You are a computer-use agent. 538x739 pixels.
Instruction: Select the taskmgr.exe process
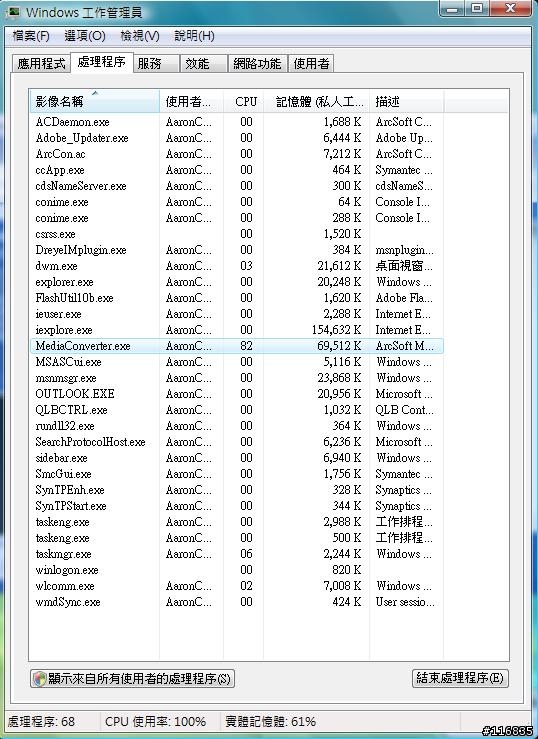(236, 554)
